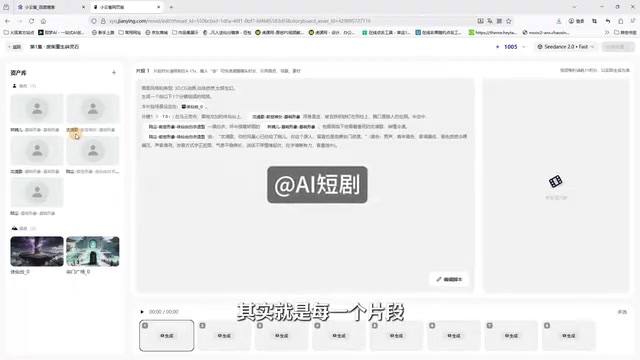640x360 pixels.
Task: Generate clip in the fourth timeline segment
Action: pyautogui.click(x=339, y=336)
